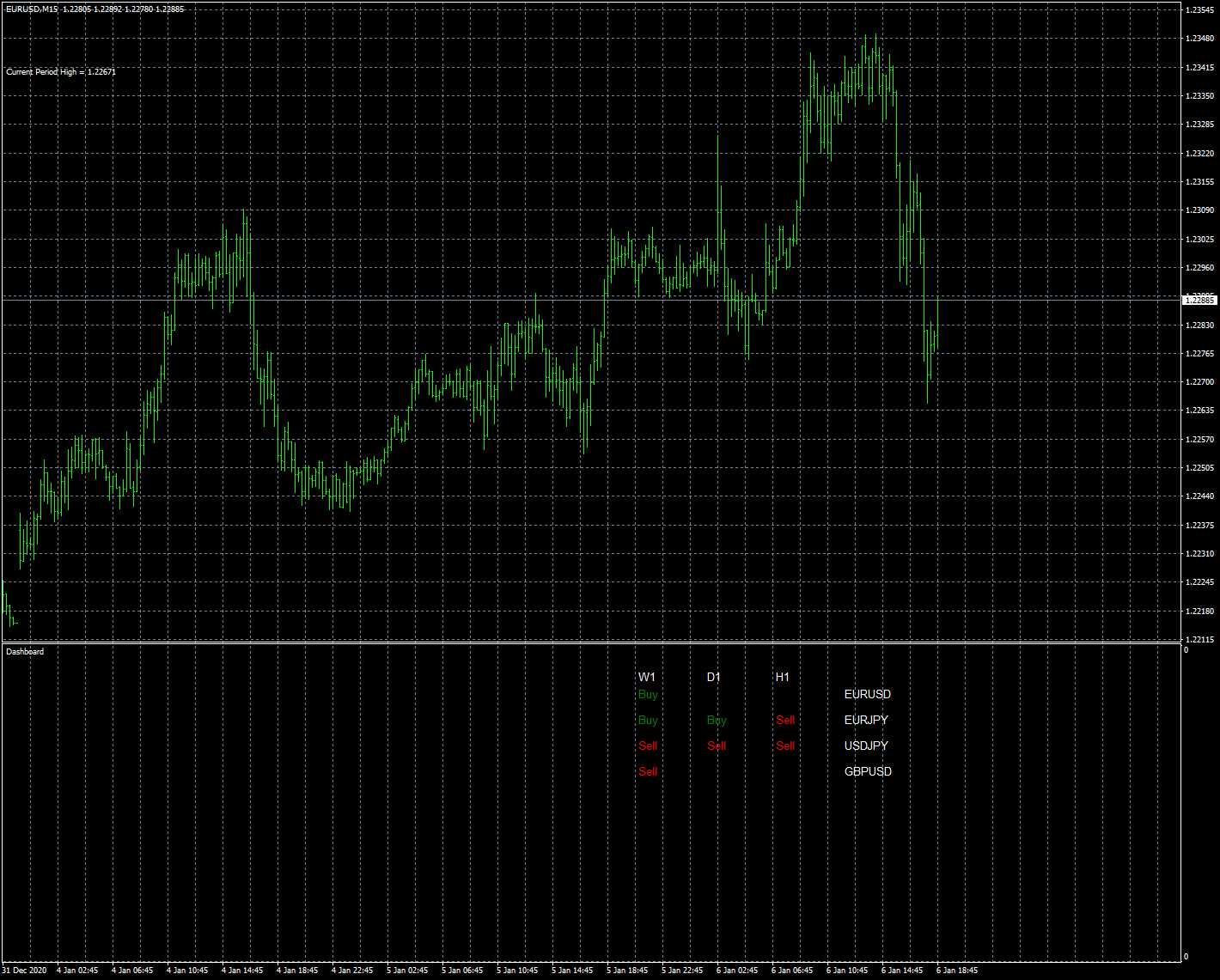Image resolution: width=1220 pixels, height=980 pixels.
Task: Select the W1 column header
Action: click(x=647, y=677)
